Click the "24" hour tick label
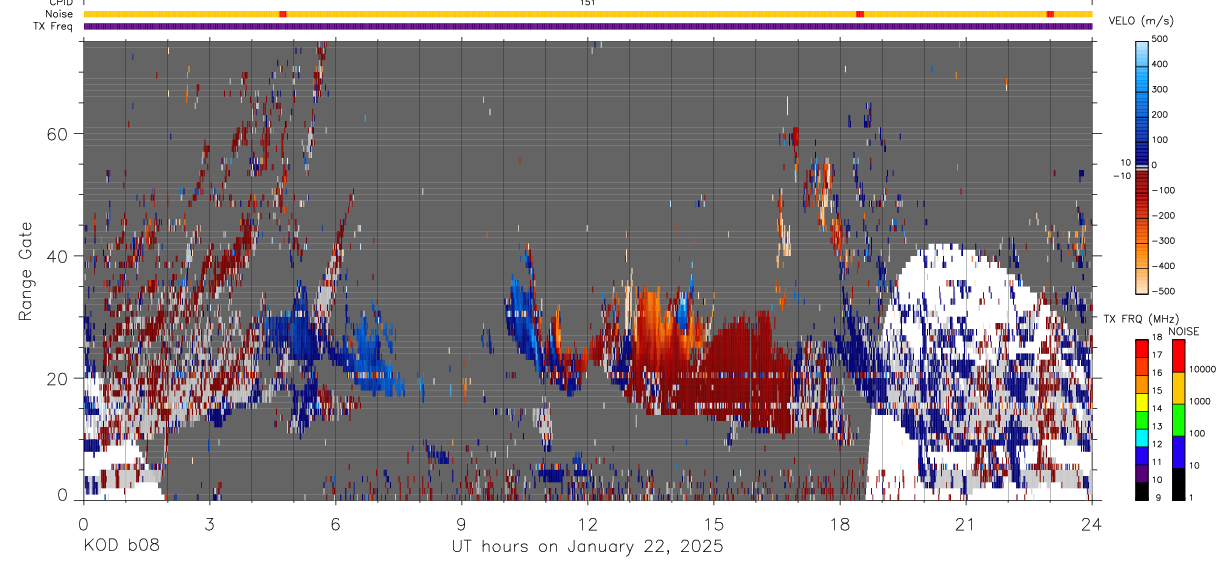Screen dimensions: 1228x567 [1092, 524]
